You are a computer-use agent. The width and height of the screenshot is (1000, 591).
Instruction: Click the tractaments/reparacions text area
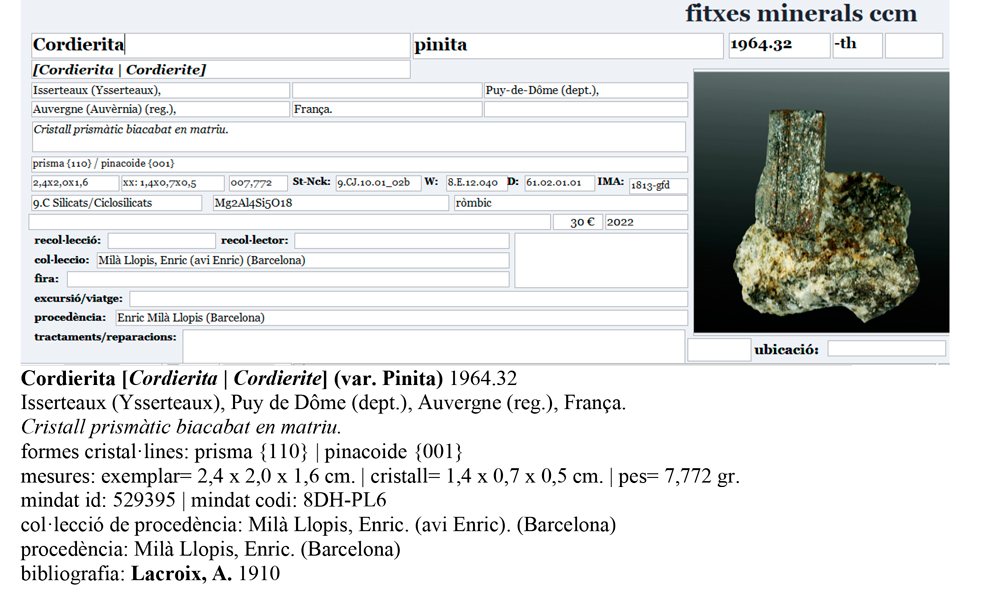tap(434, 346)
